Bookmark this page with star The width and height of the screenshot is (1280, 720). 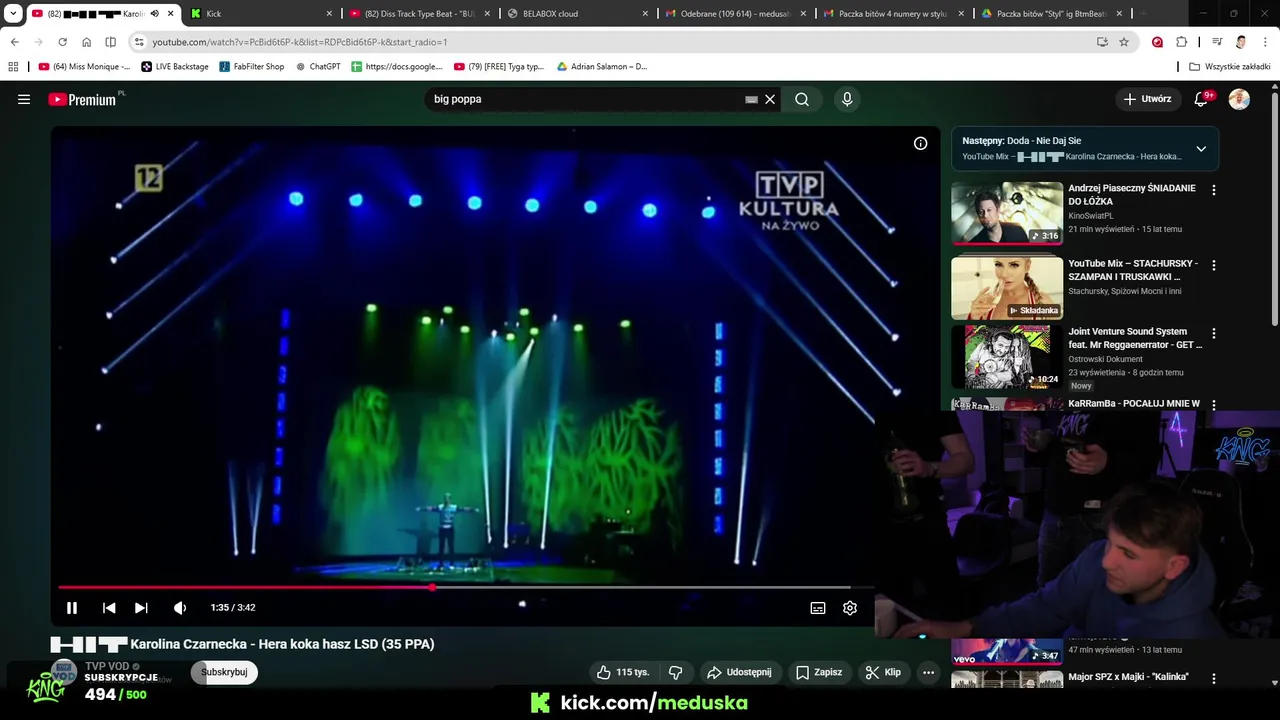(x=1124, y=42)
